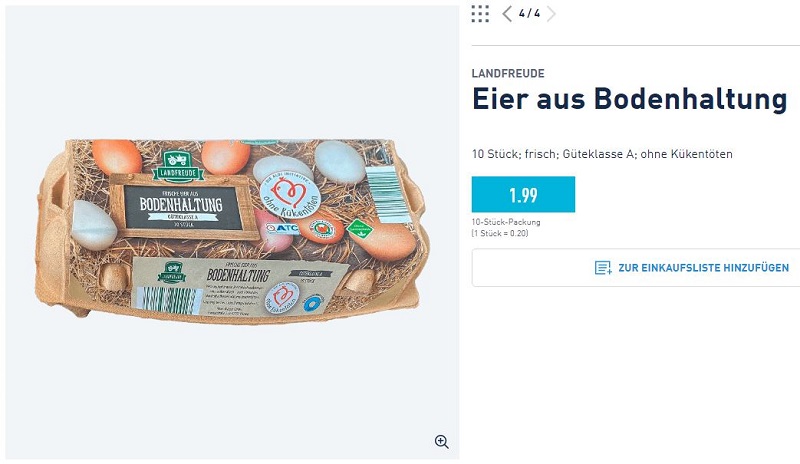800x464 pixels.
Task: Click the blue 1.99 price tag
Action: pyautogui.click(x=523, y=194)
